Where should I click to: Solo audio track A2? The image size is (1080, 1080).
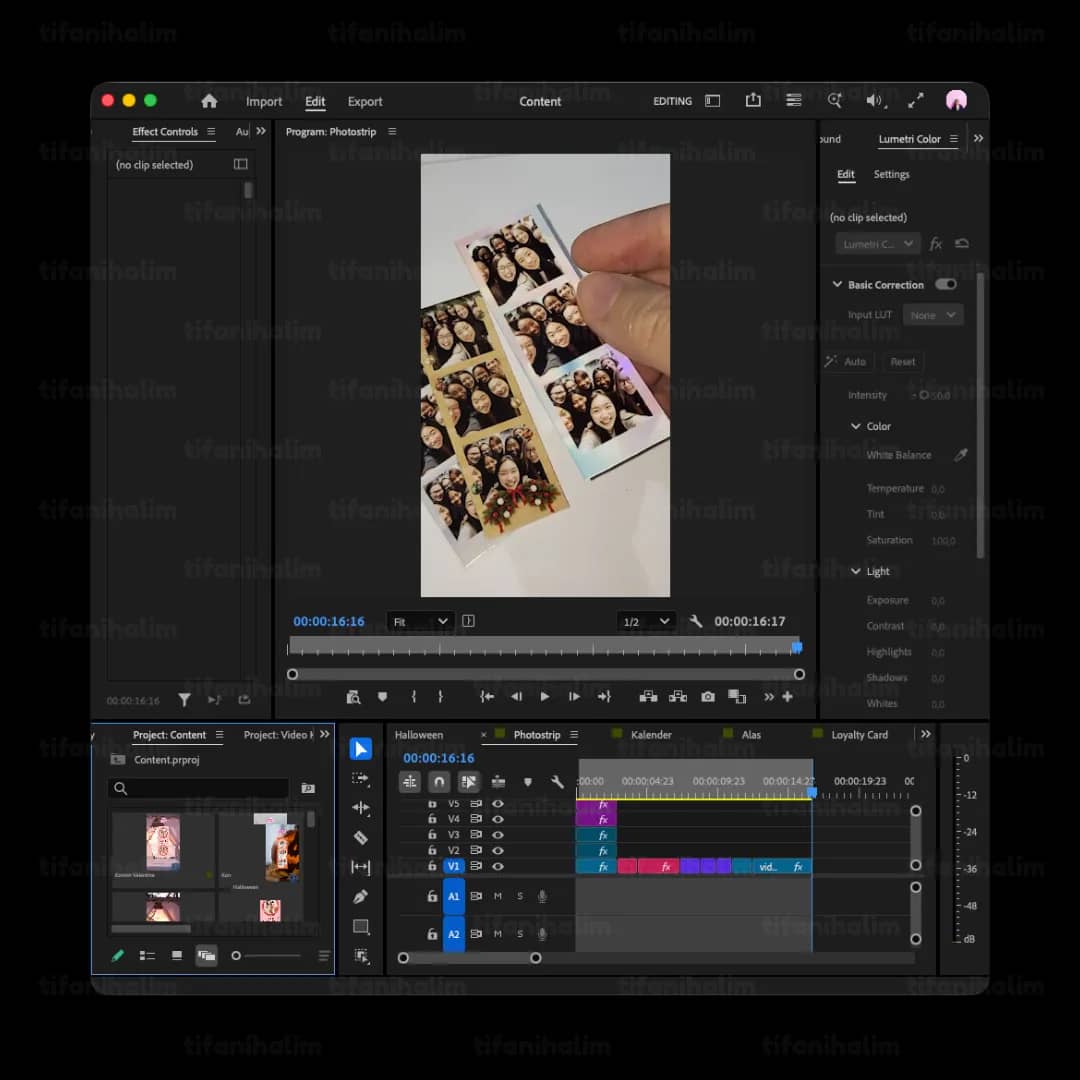click(x=520, y=934)
